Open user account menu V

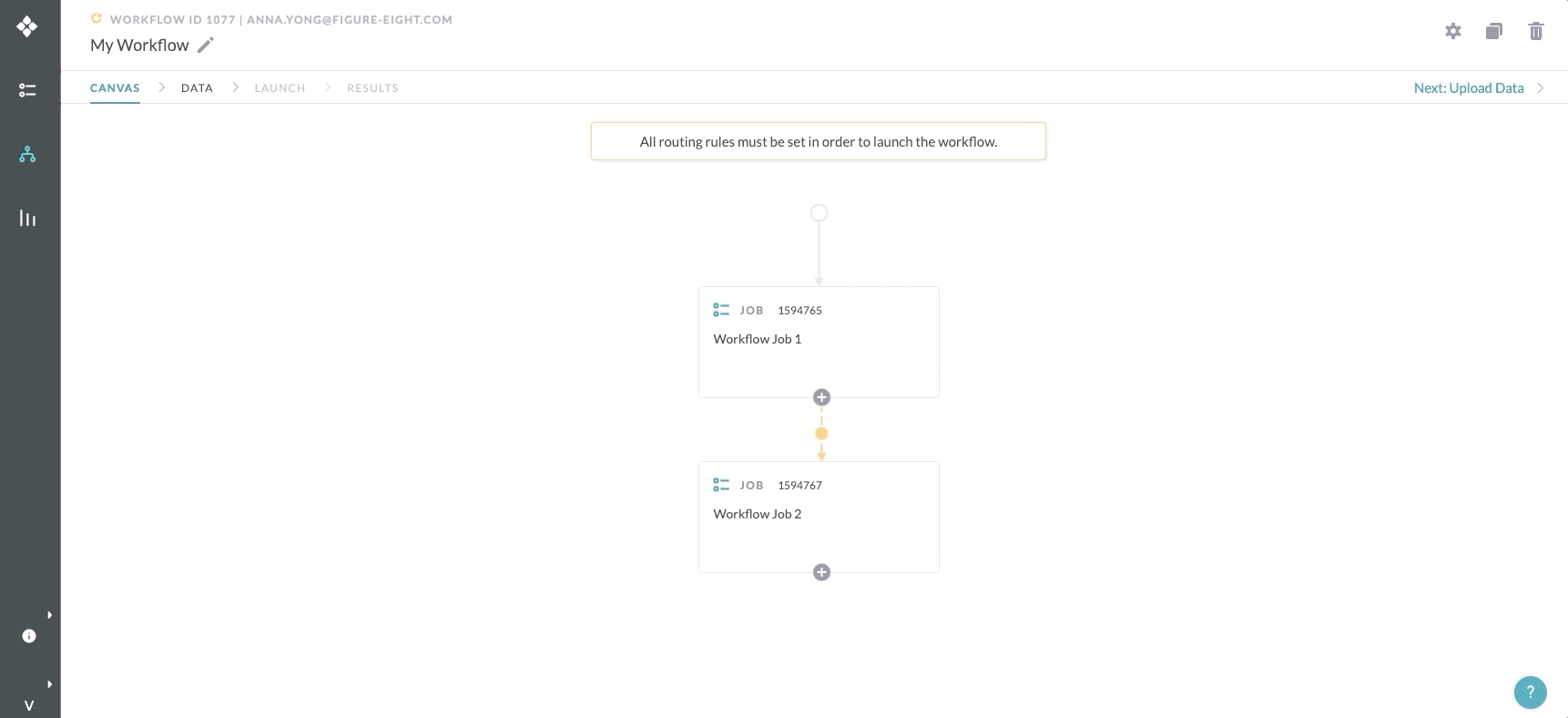pyautogui.click(x=29, y=706)
